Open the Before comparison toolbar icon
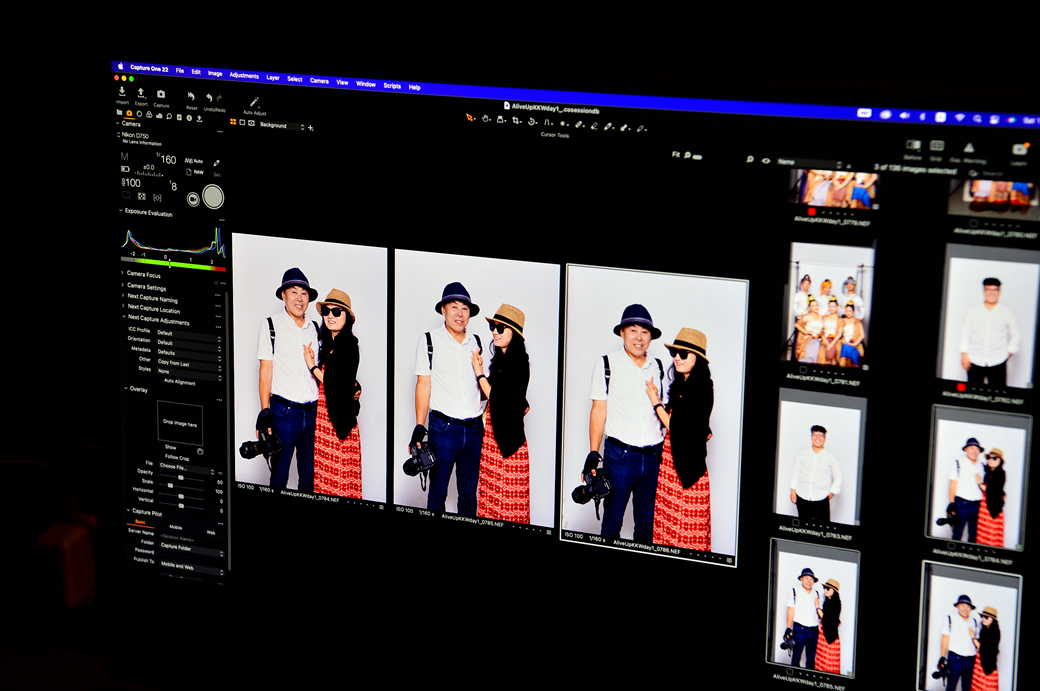Image resolution: width=1040 pixels, height=691 pixels. 913,145
